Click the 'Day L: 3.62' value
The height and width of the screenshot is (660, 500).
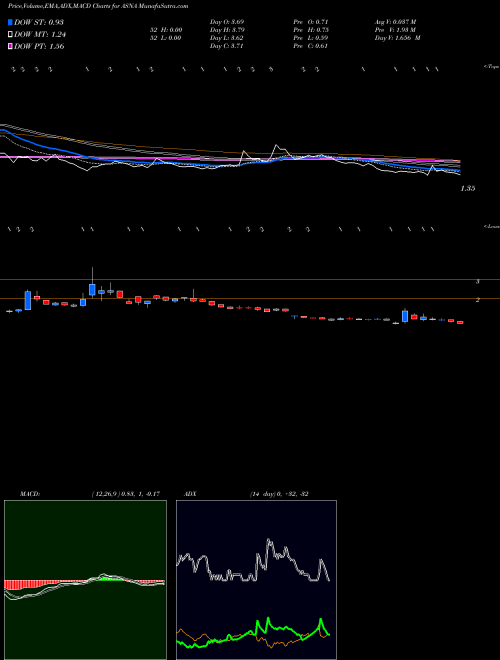(227, 38)
